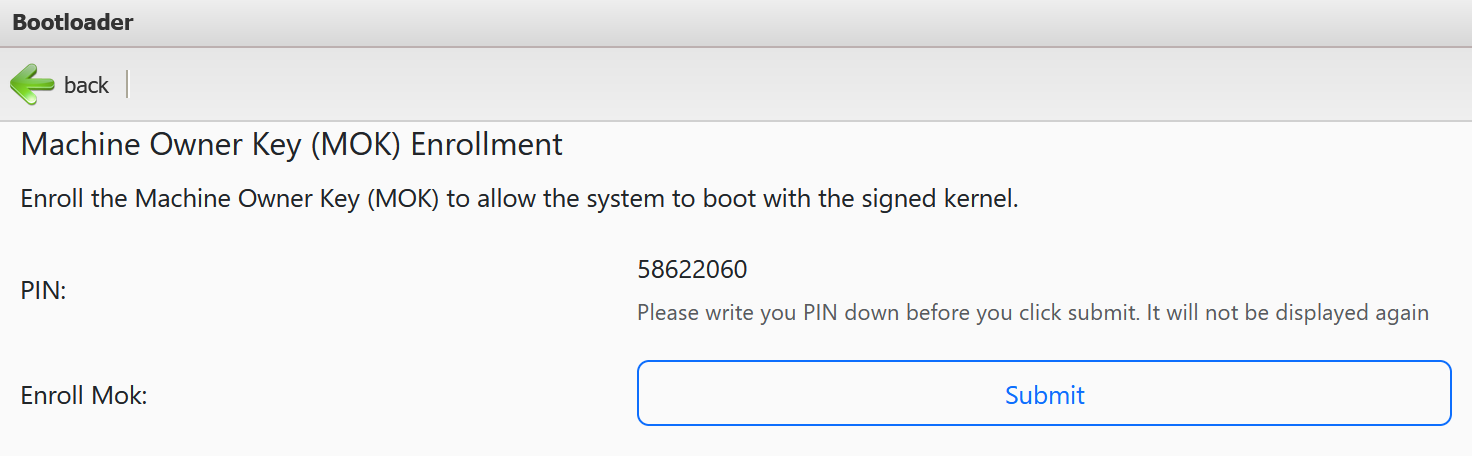Click the Bootloader window title
This screenshot has width=1472, height=456.
click(x=73, y=22)
